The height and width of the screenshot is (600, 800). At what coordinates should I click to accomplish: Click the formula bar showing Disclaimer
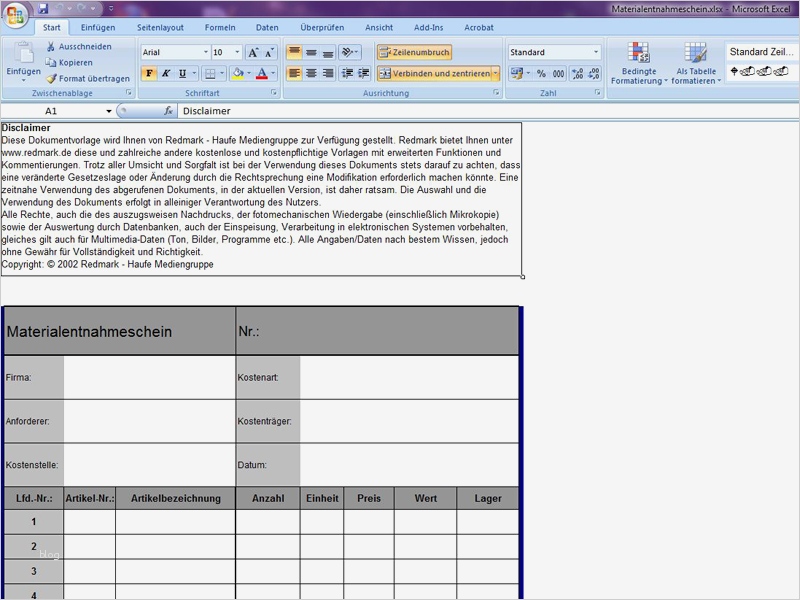click(488, 111)
